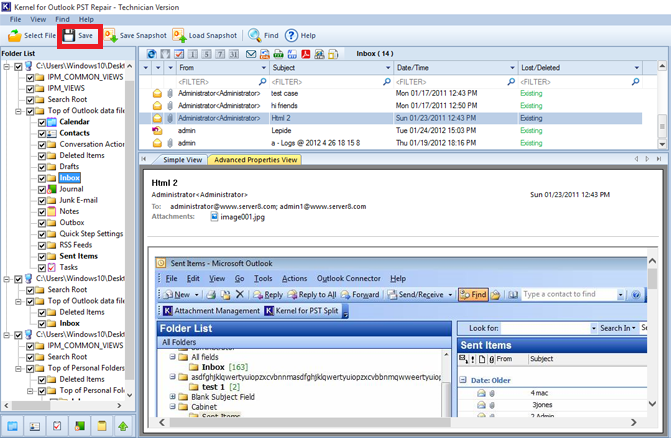Open the tasks clipboard icon in the bottom-left bar
The height and width of the screenshot is (438, 671).
[x=57, y=426]
